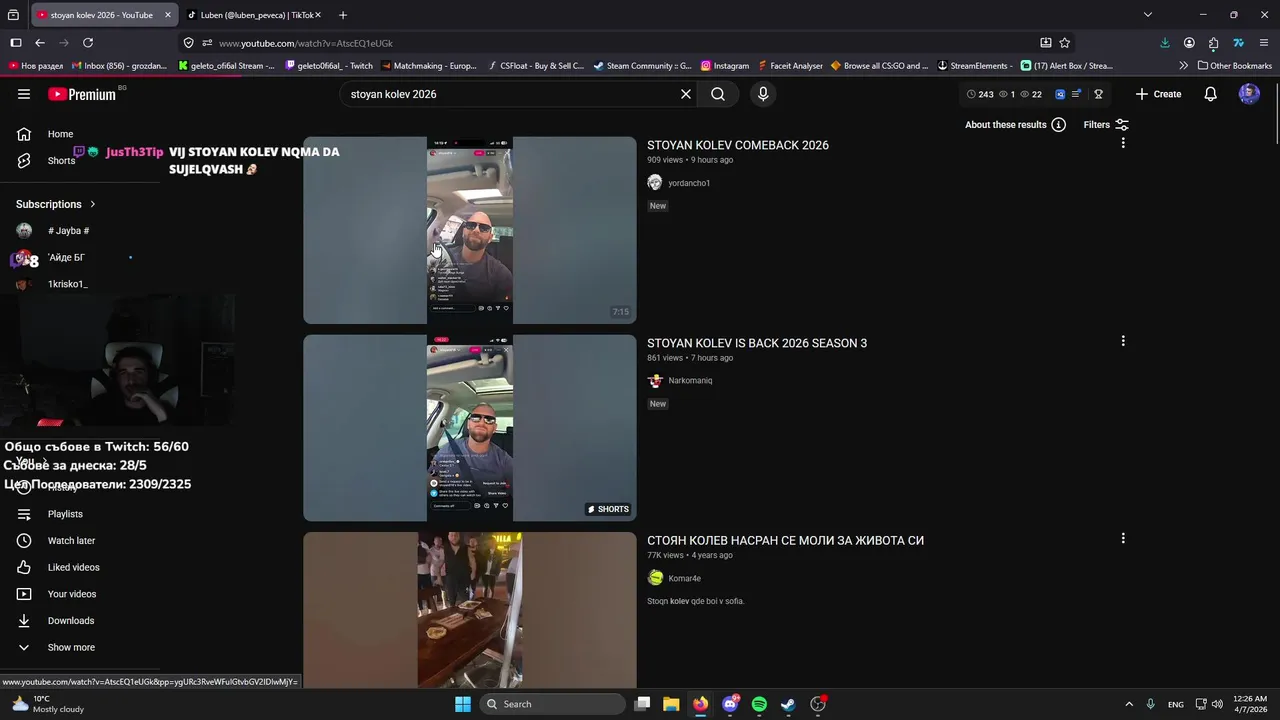Click the magnifier search button
Viewport: 1280px width, 720px height.
click(718, 94)
